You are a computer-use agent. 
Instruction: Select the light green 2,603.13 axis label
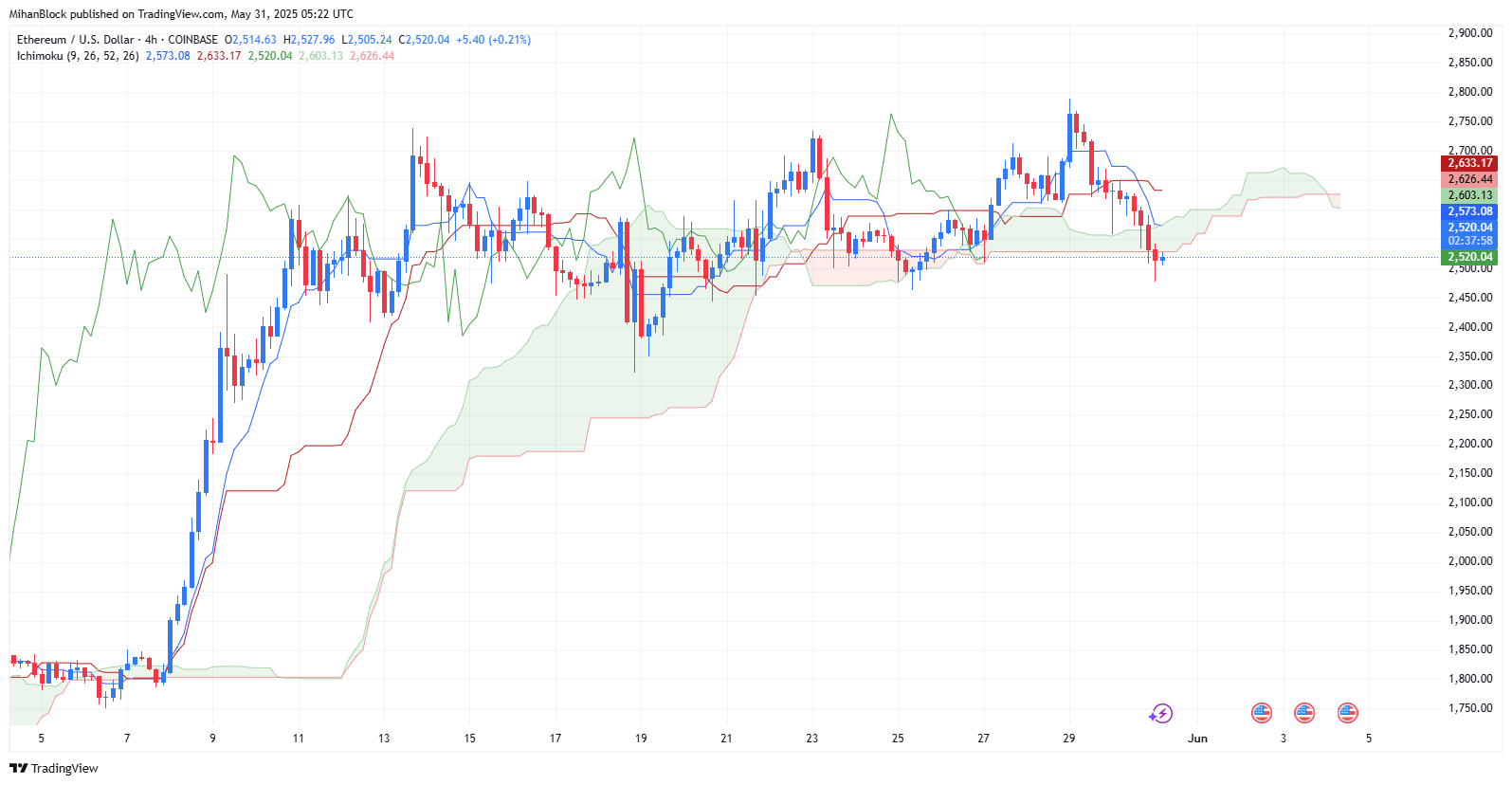point(1468,195)
